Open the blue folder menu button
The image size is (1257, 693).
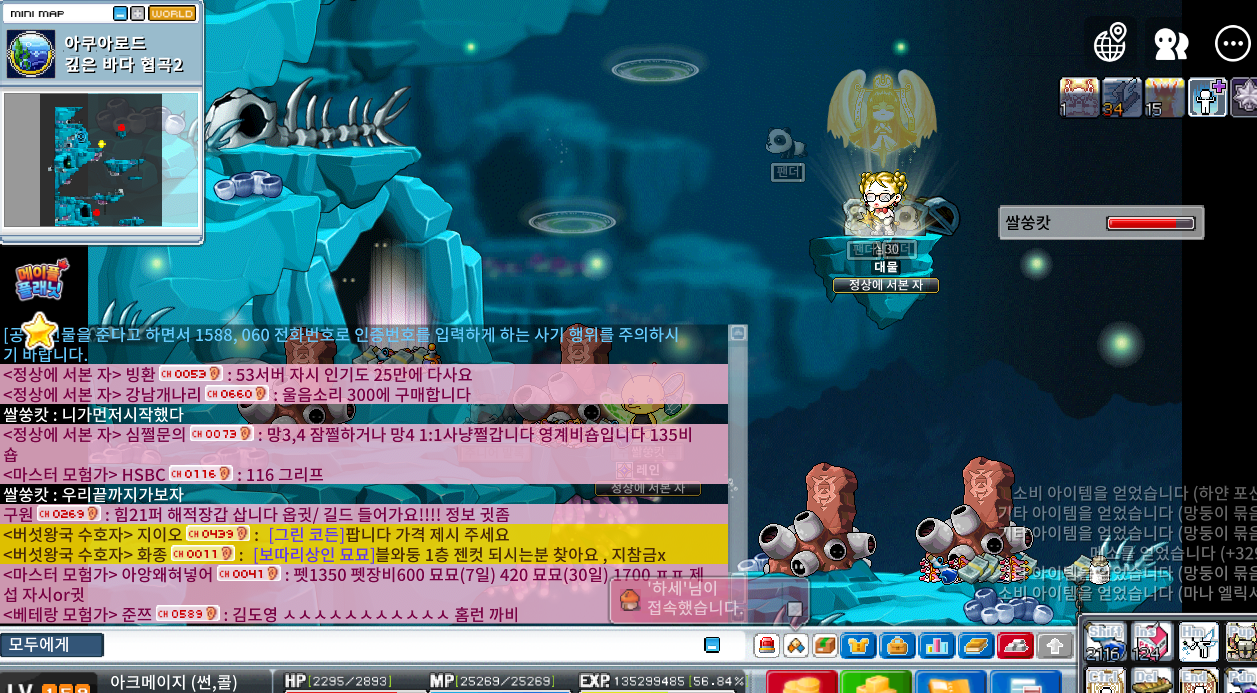coord(951,683)
